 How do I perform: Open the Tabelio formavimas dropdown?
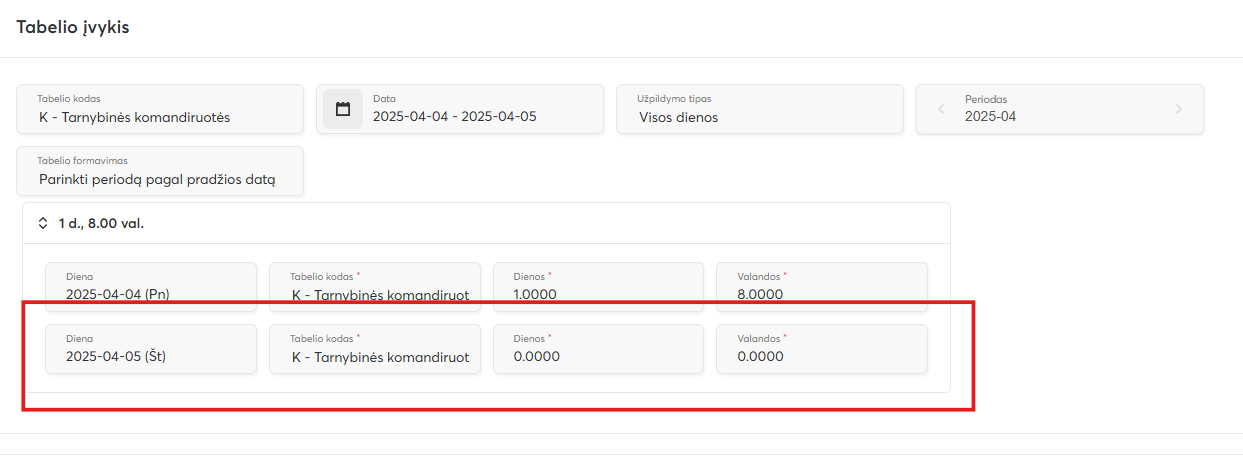160,171
